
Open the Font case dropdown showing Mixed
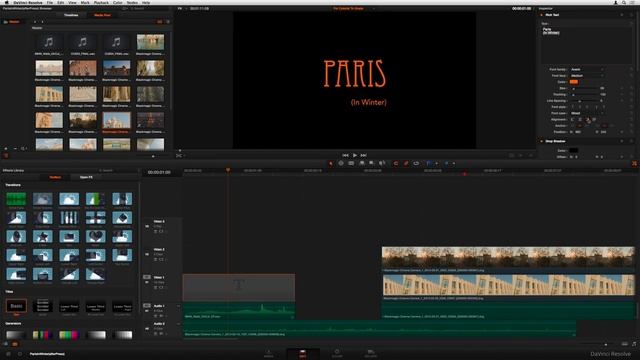[x=587, y=113]
